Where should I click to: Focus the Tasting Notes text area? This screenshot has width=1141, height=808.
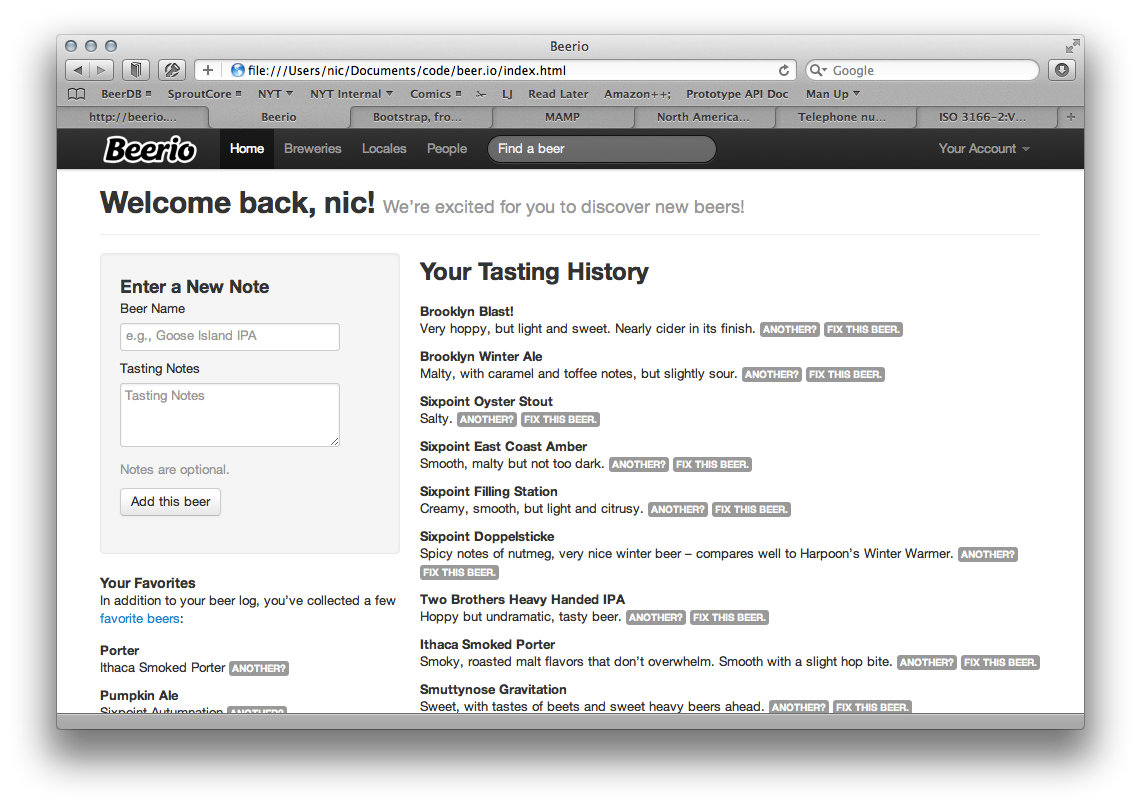pyautogui.click(x=230, y=415)
